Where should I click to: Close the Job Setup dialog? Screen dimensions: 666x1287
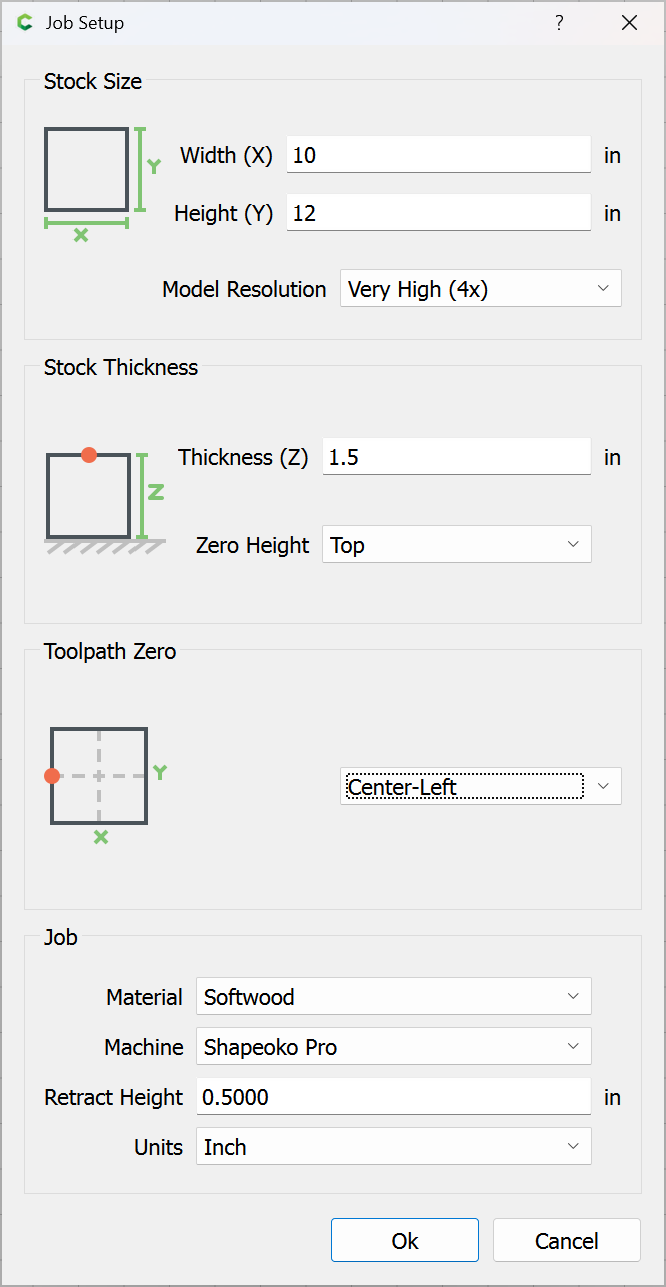click(x=629, y=23)
